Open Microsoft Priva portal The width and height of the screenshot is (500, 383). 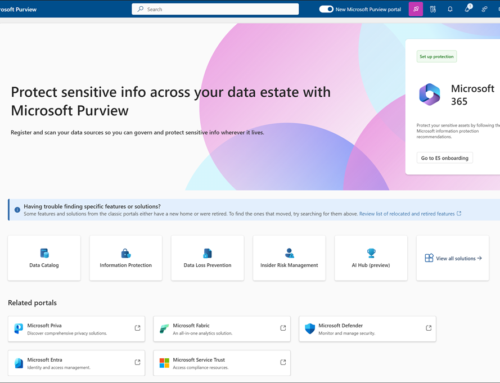coord(76,329)
